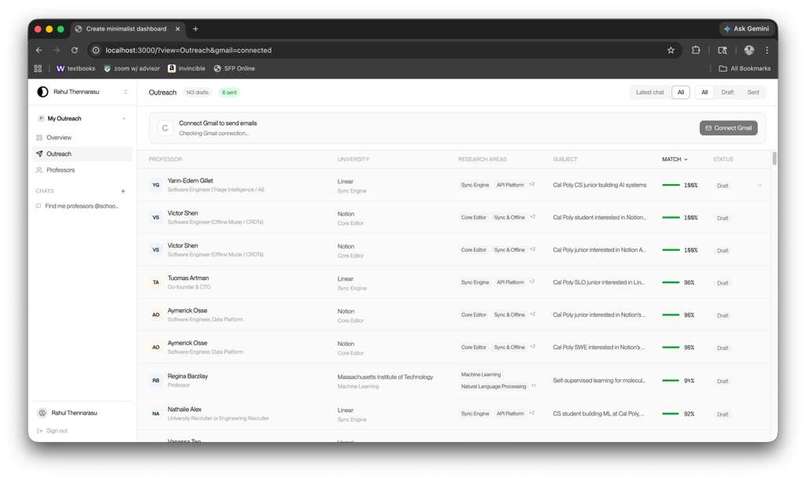
Task: Expand +1 research areas for Nathalie Alex
Action: (532, 413)
